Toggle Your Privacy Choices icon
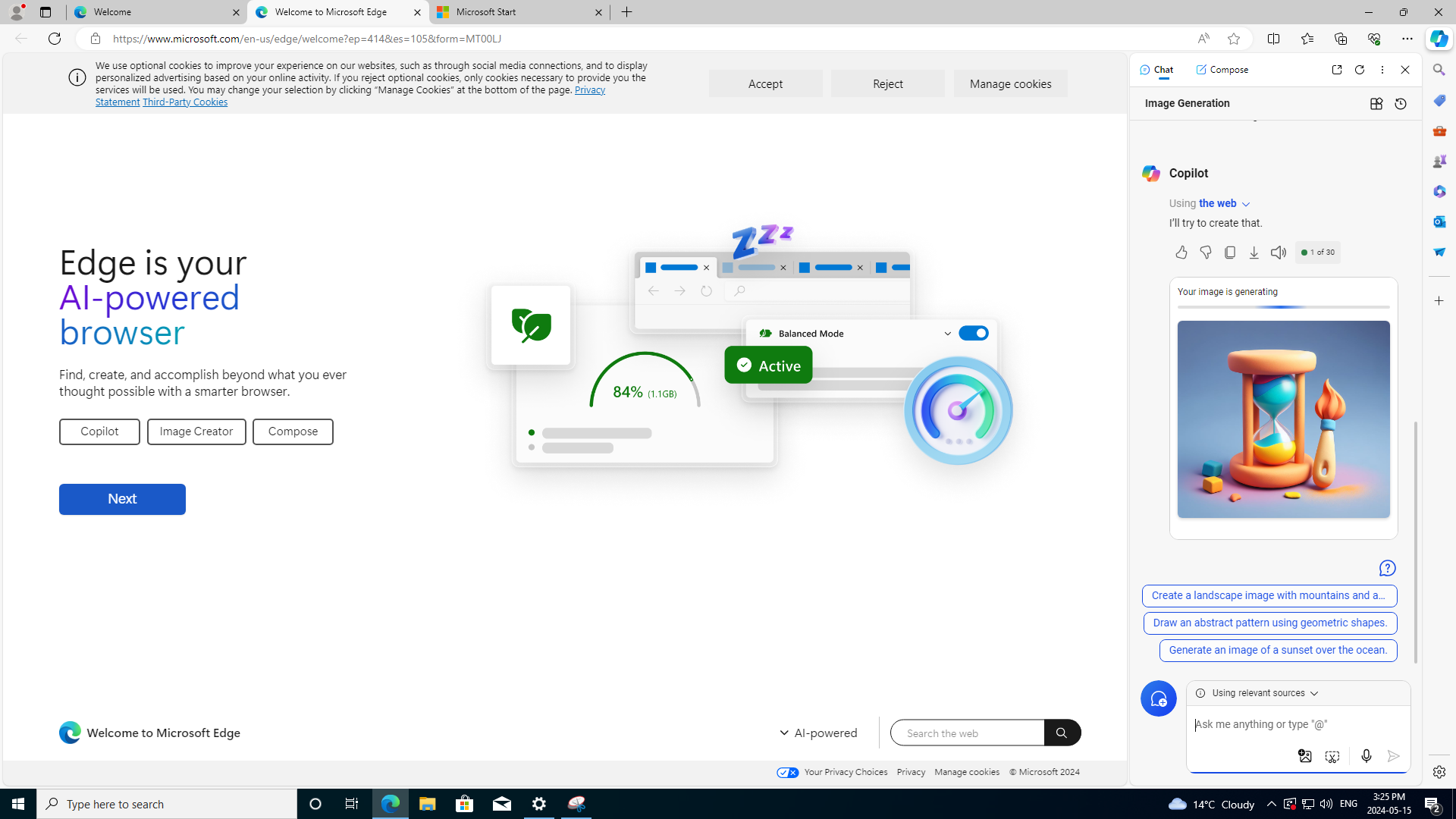Image resolution: width=1456 pixels, height=819 pixels. pos(788,773)
